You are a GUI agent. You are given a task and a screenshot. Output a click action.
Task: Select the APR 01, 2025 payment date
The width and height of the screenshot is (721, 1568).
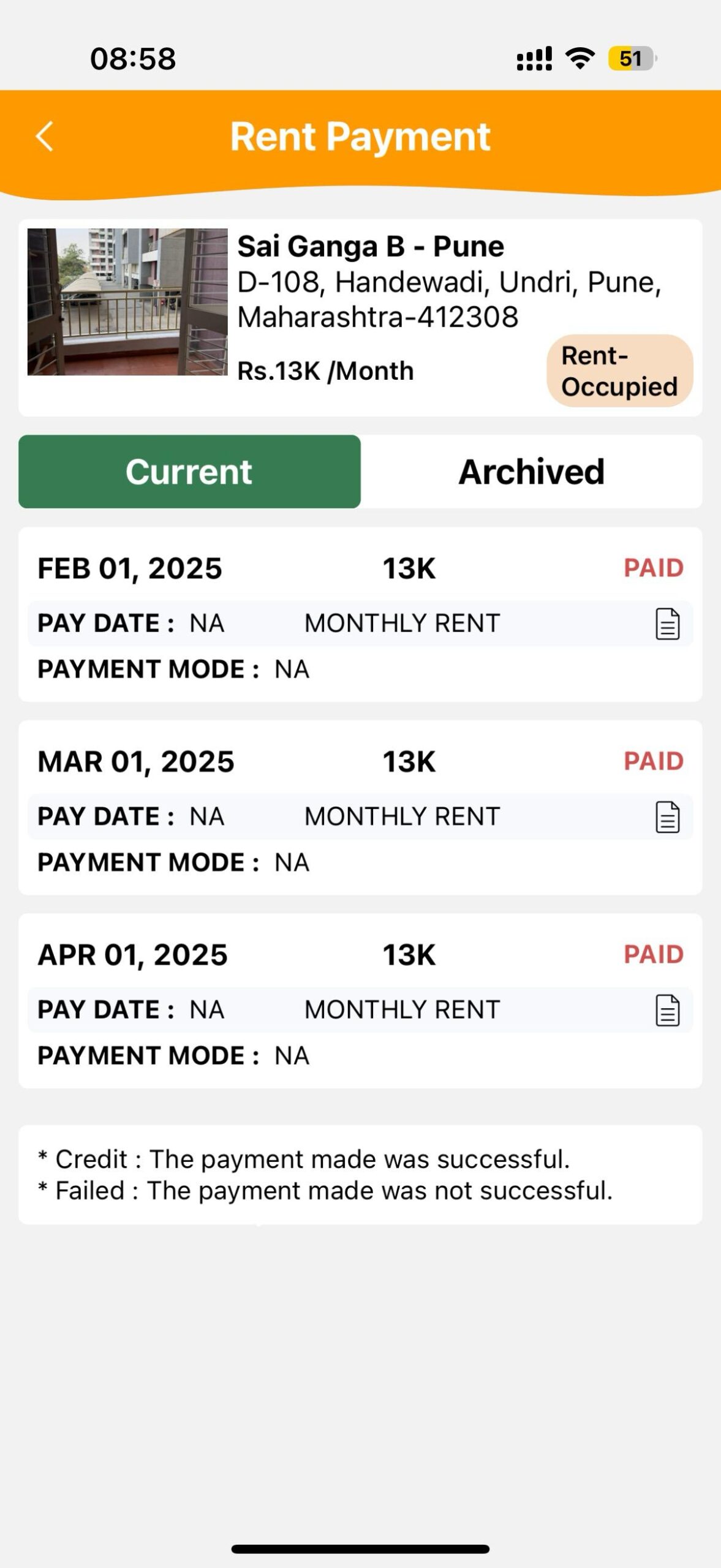[x=132, y=955]
